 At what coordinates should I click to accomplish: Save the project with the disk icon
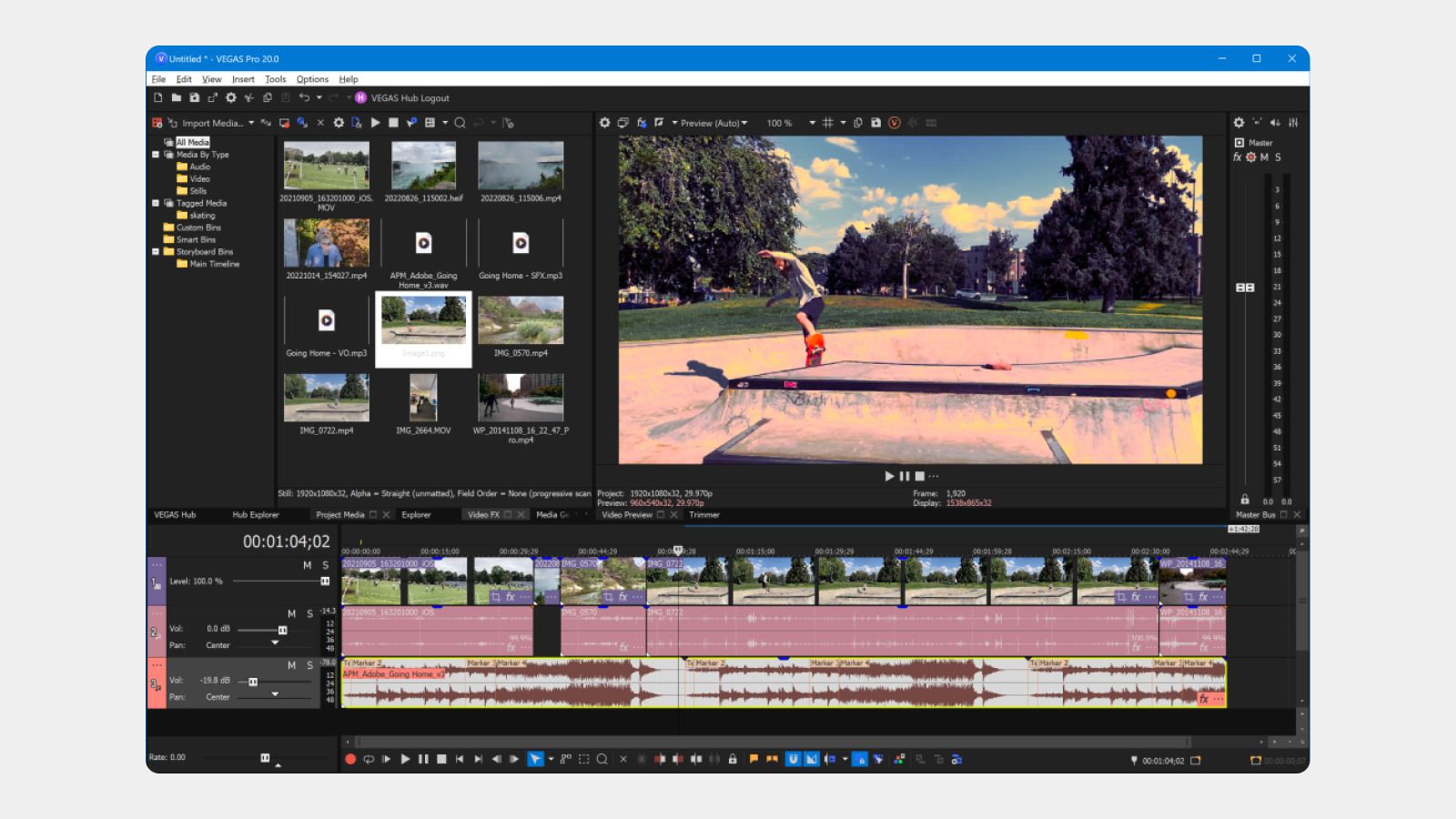pyautogui.click(x=194, y=97)
